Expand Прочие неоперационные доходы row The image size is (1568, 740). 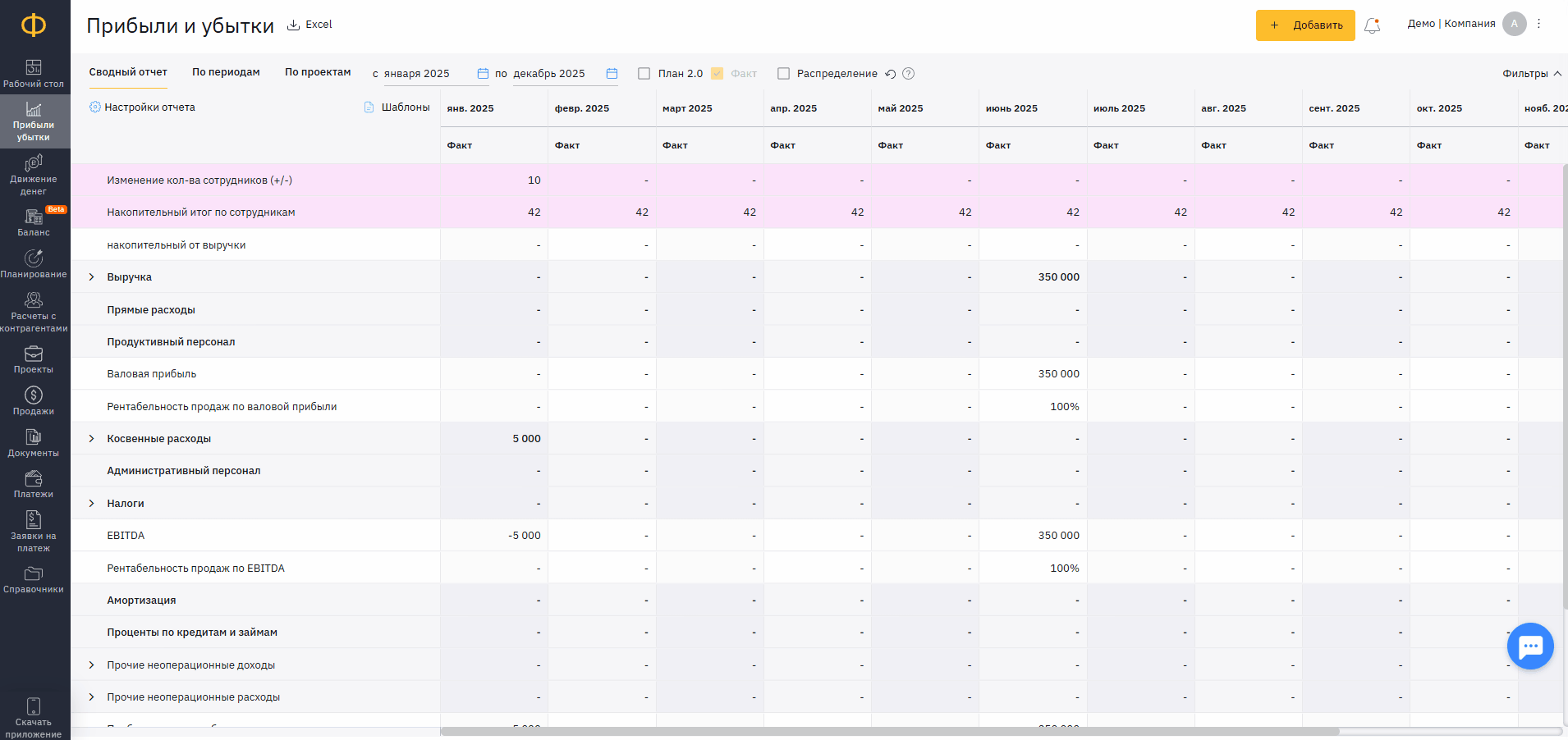[91, 665]
